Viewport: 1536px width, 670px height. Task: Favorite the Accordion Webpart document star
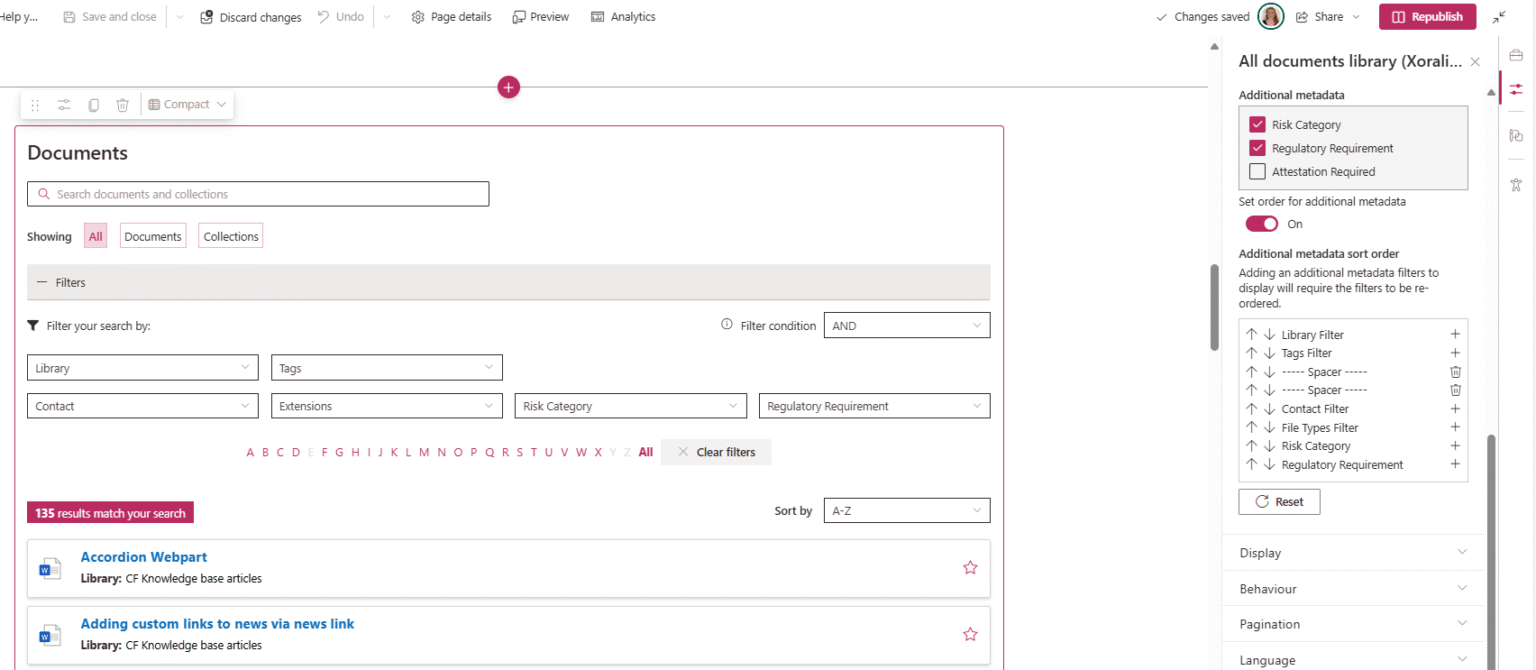[969, 568]
